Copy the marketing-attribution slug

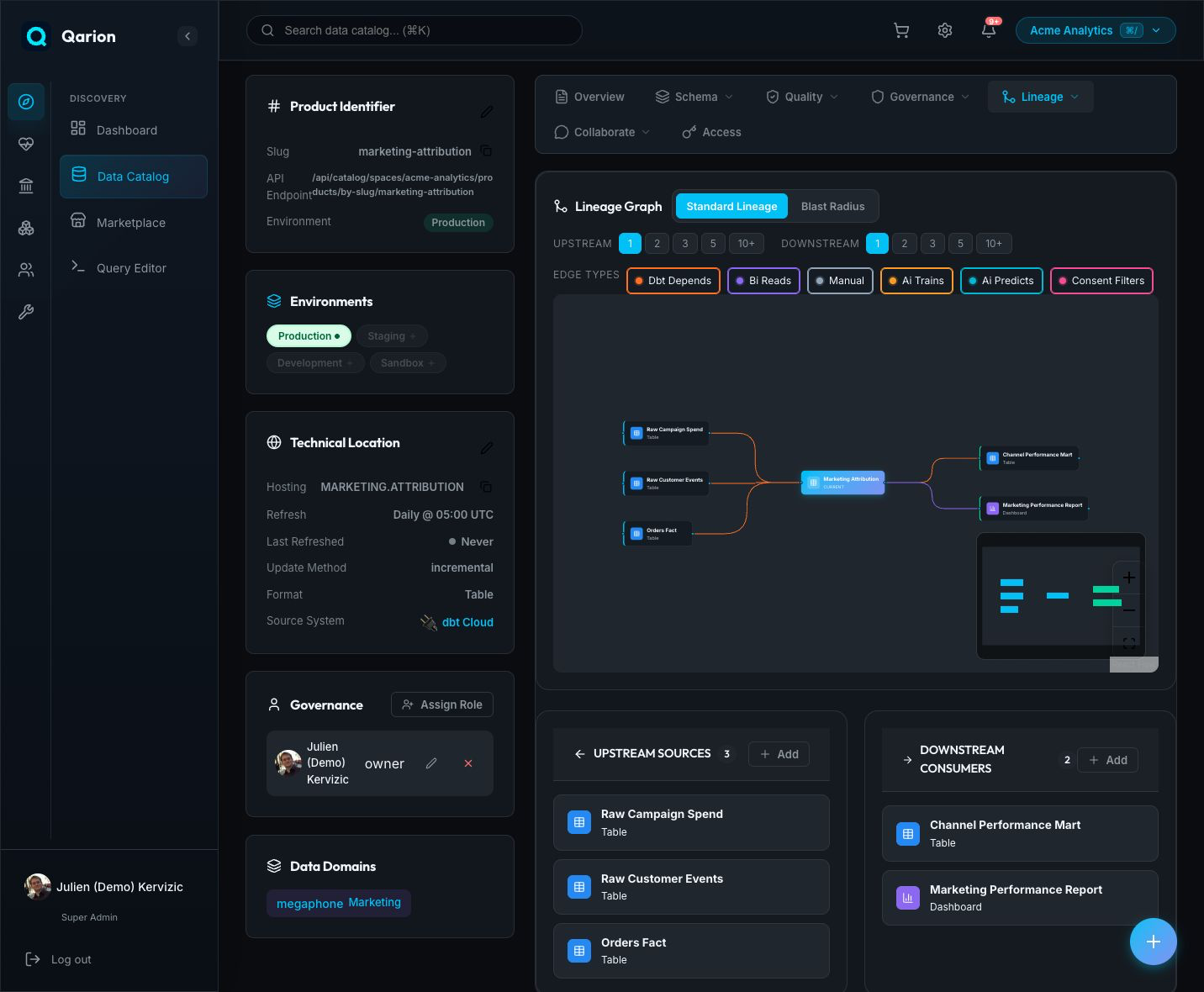tap(486, 150)
